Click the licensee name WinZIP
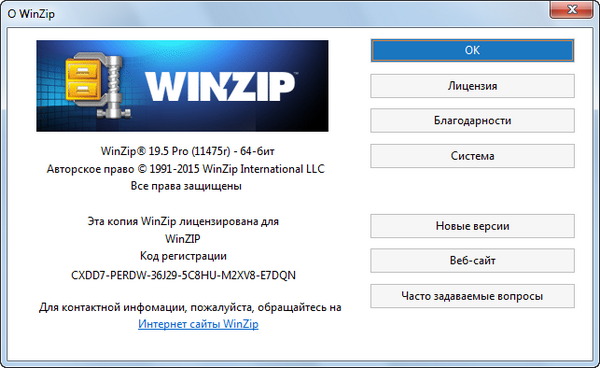Viewport: 600px width, 368px height. (x=183, y=239)
